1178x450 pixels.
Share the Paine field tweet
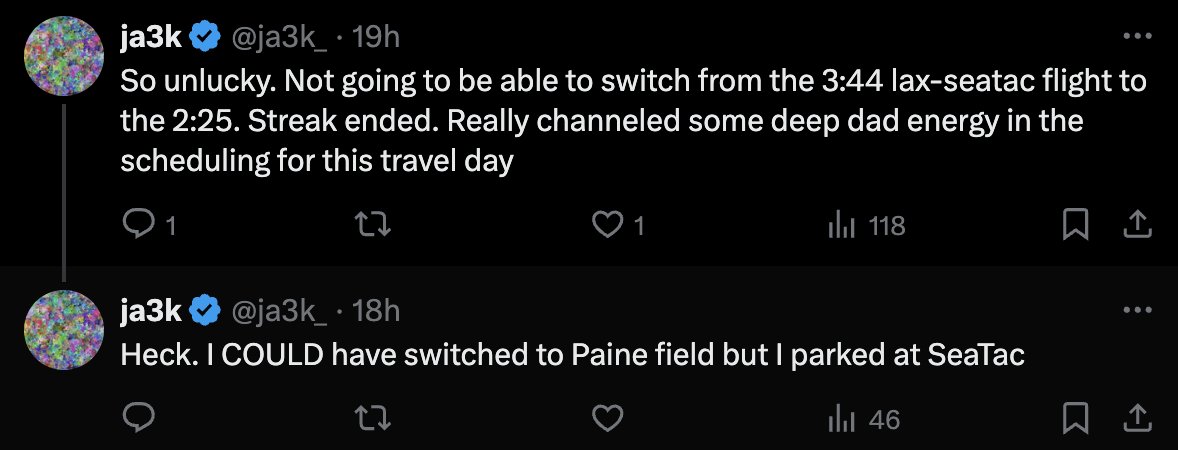(x=1137, y=418)
